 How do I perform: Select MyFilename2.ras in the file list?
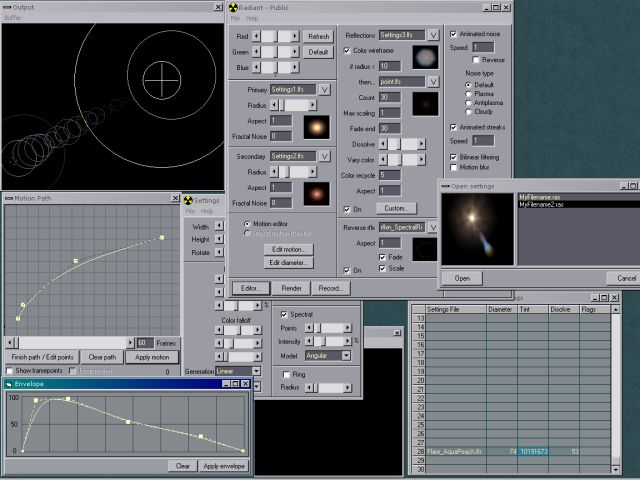(542, 204)
